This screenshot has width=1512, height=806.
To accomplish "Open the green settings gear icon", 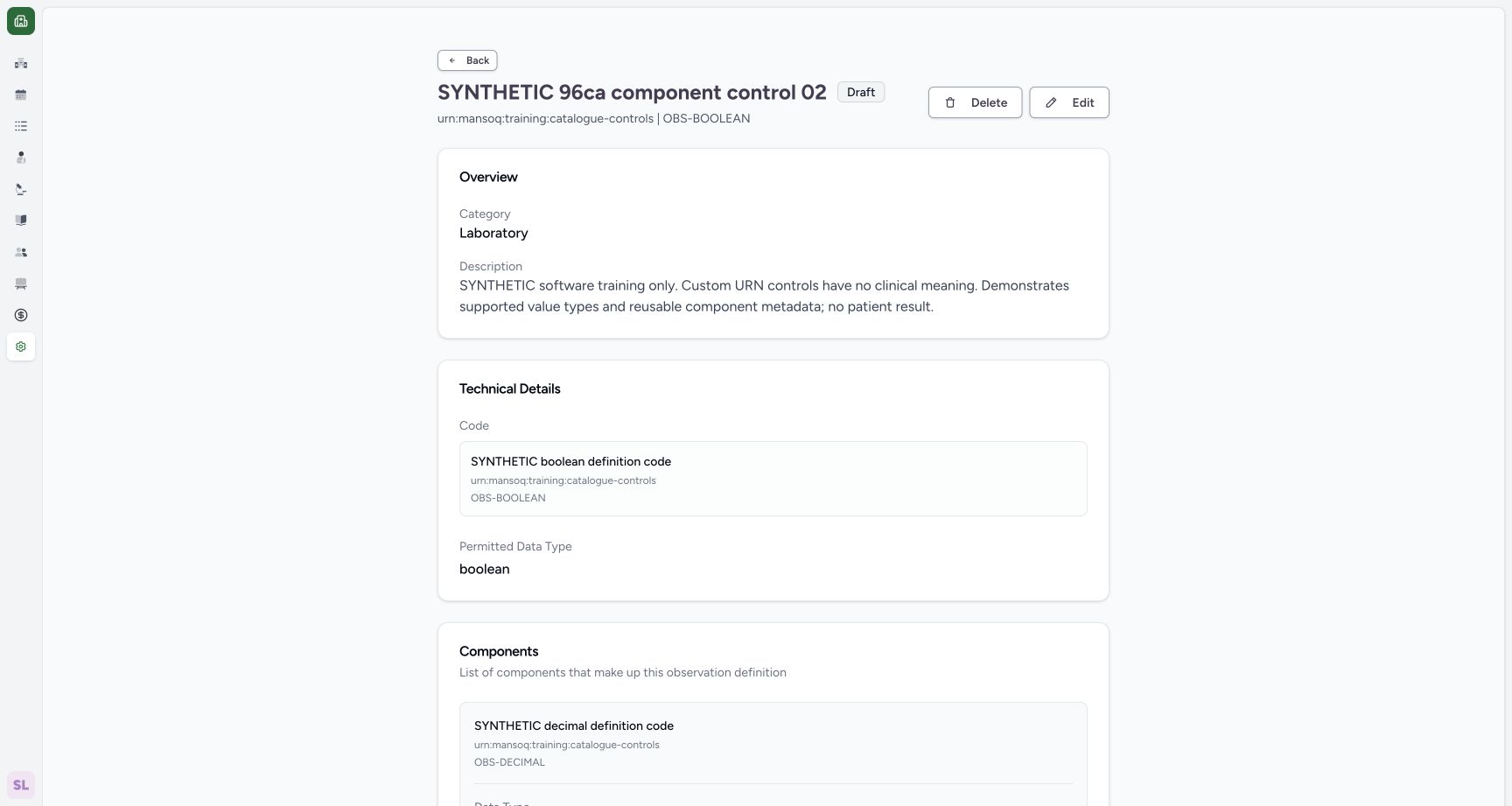I will (21, 347).
